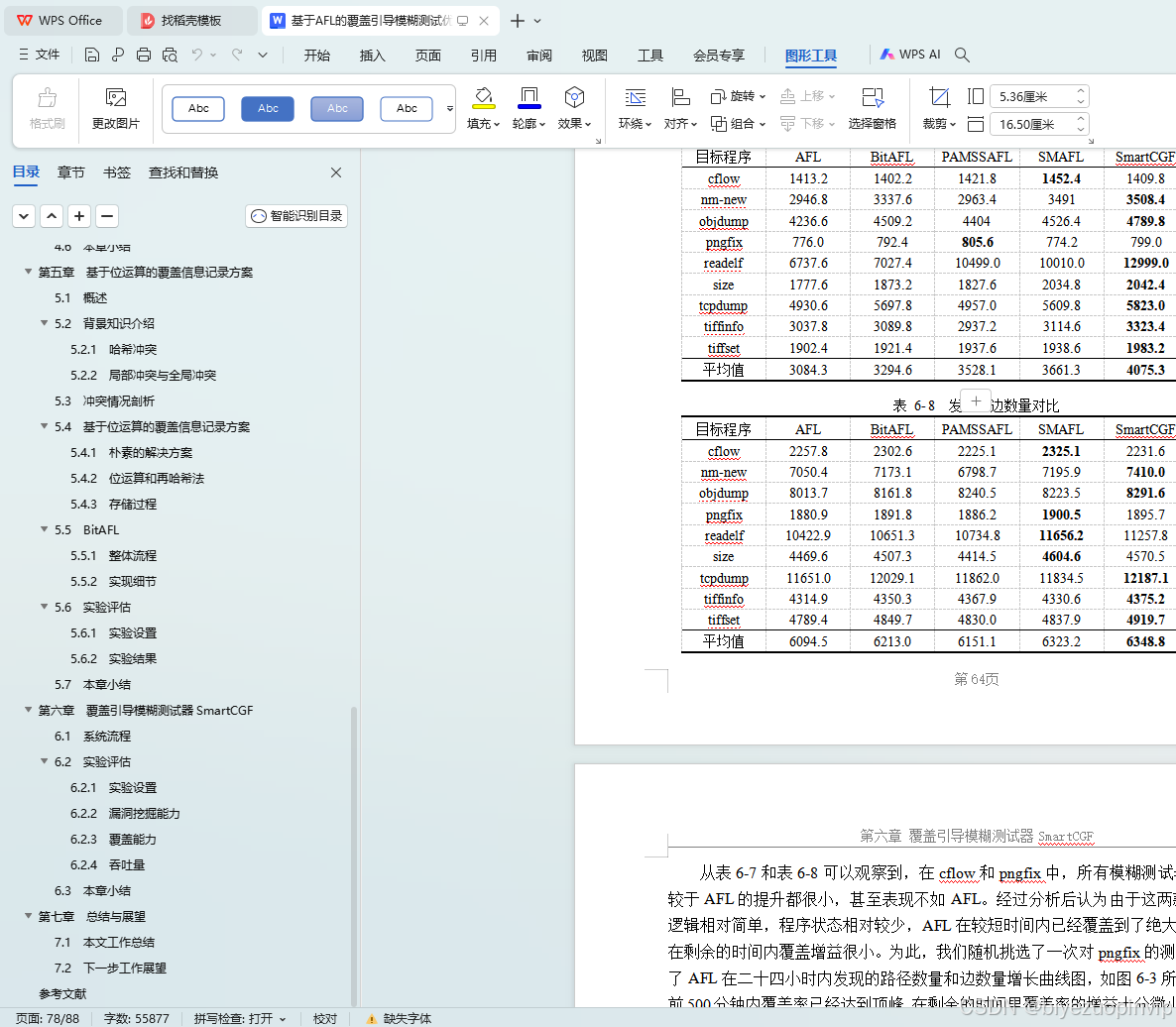This screenshot has height=1027, width=1176.
Task: Select the 裁剪 crop tool
Action: 939,95
